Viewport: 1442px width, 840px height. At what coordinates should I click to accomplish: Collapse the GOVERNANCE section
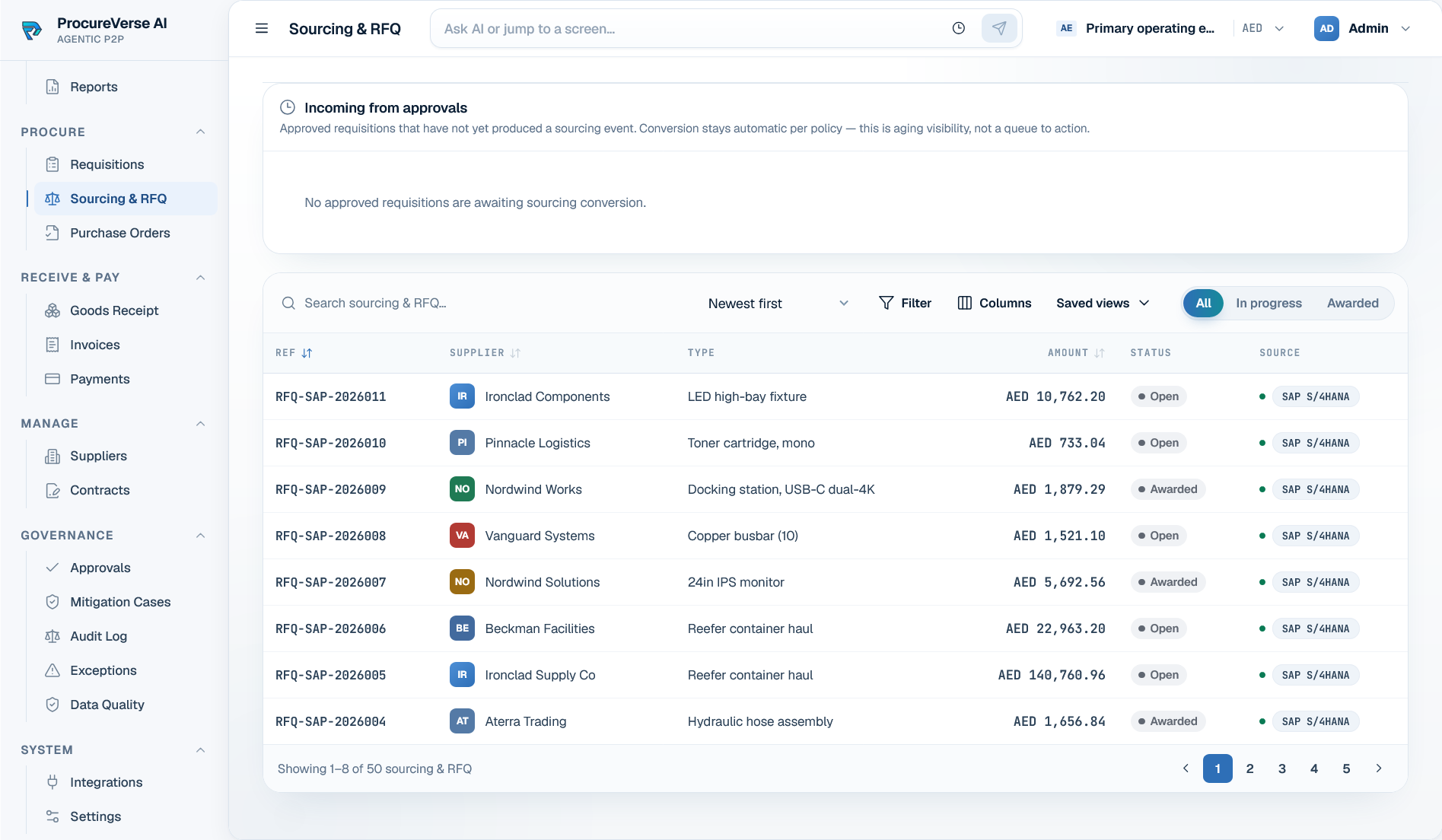click(x=201, y=536)
